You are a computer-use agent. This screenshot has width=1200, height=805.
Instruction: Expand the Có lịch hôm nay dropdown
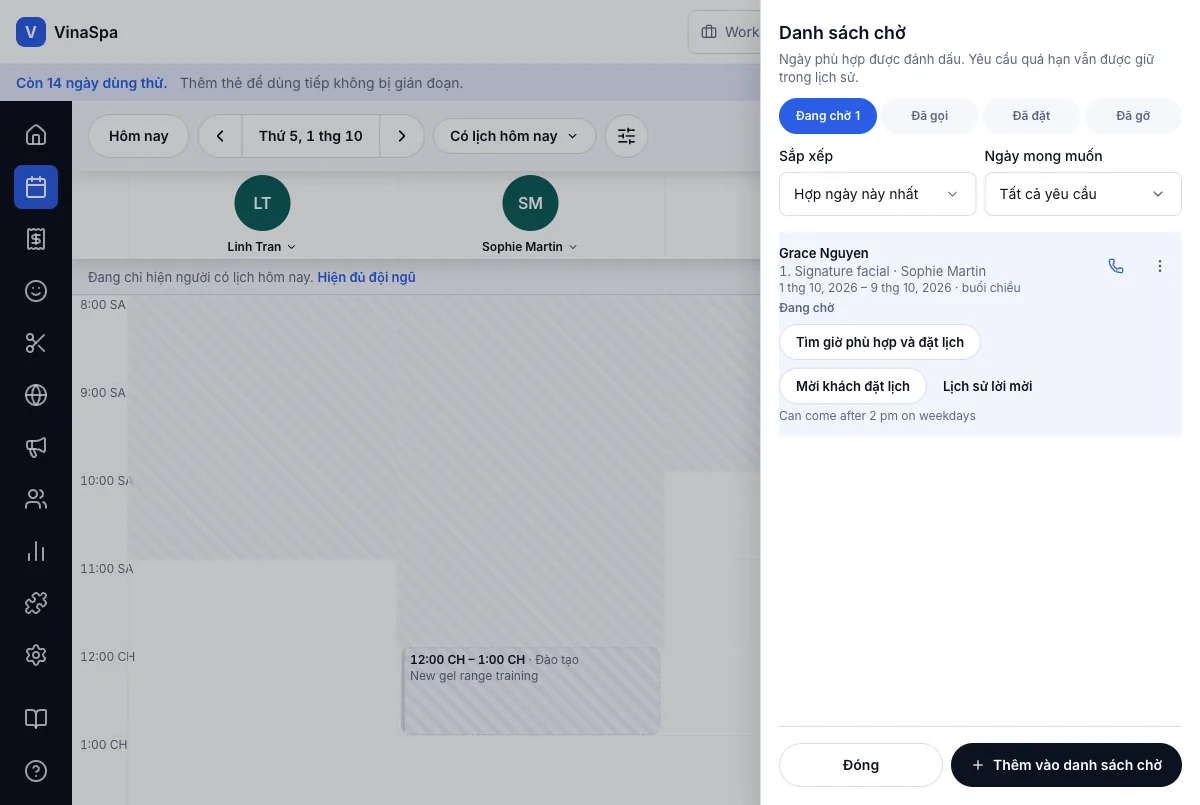(514, 136)
